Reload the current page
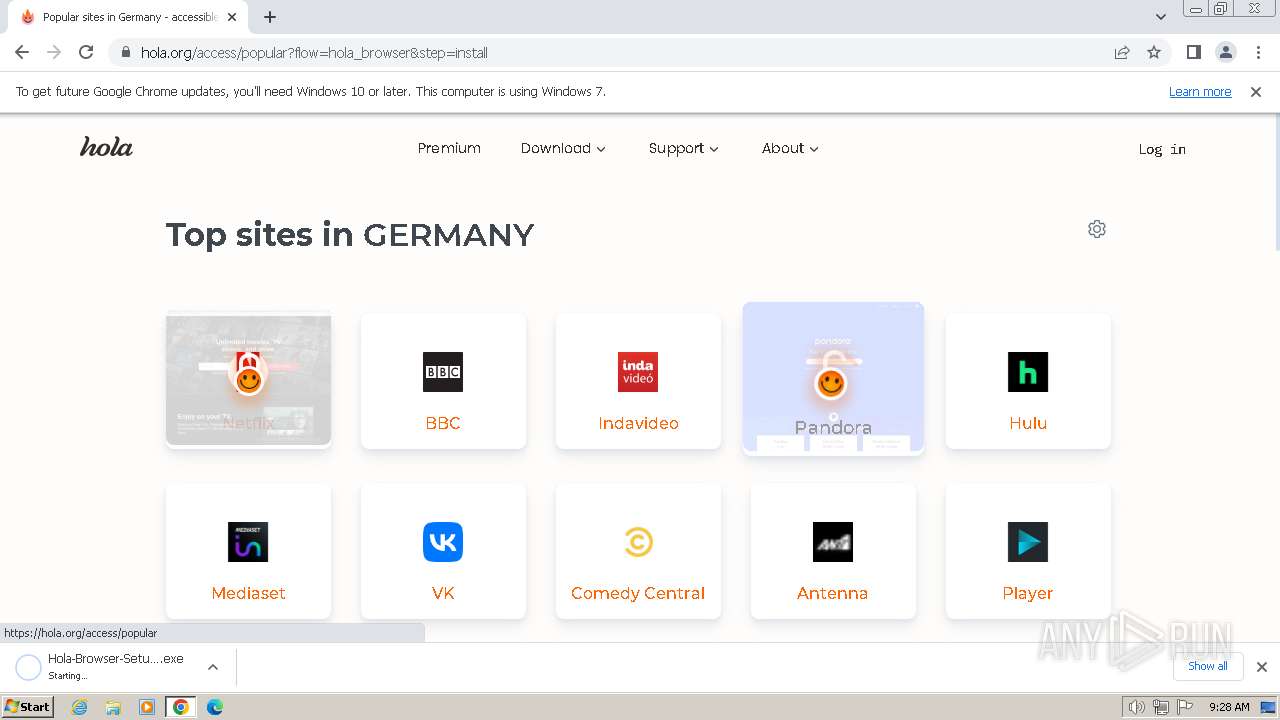Screen dimensions: 1280x720 [86, 52]
